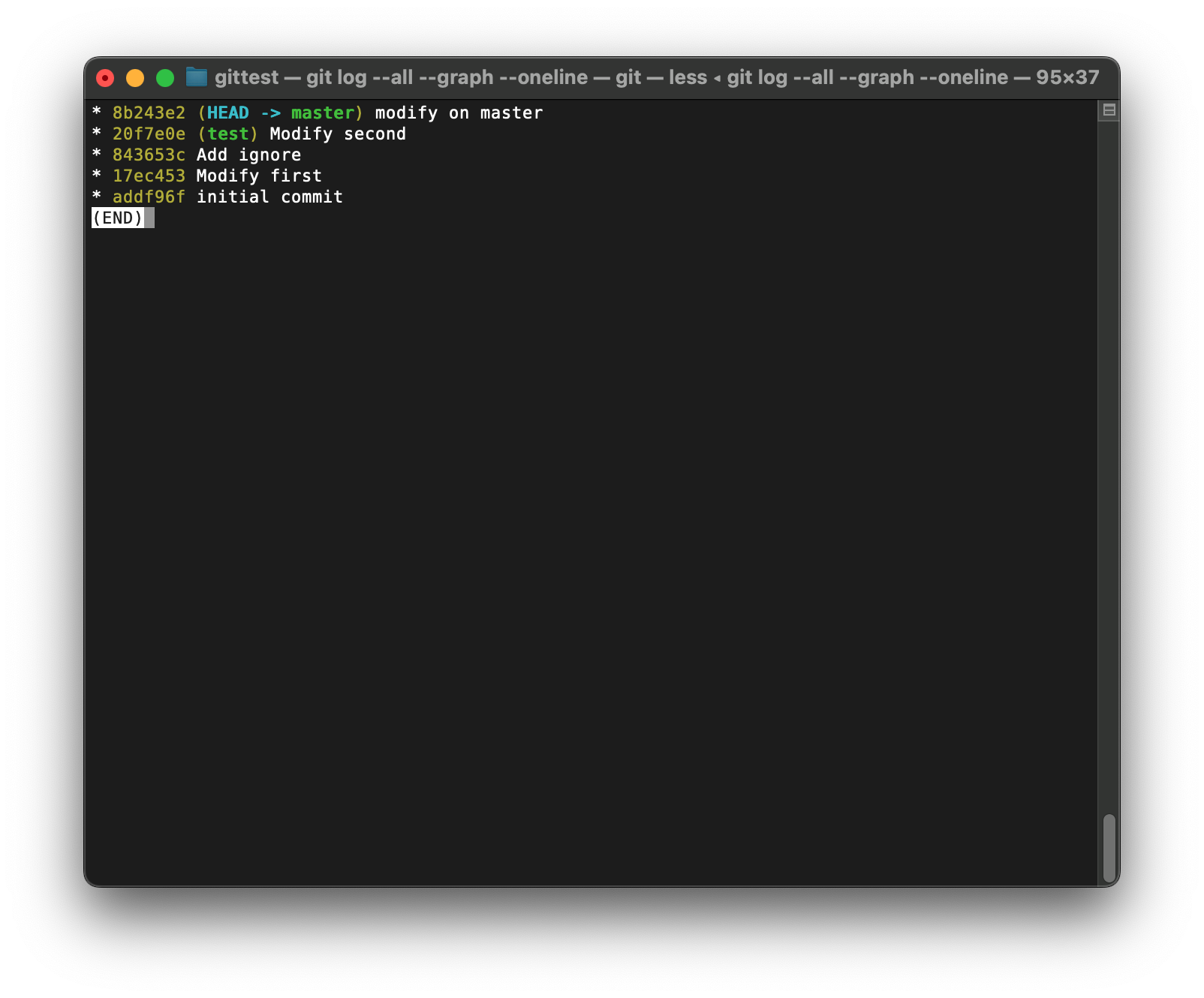
Task: Click the (END) pager marker
Action: pos(118,218)
